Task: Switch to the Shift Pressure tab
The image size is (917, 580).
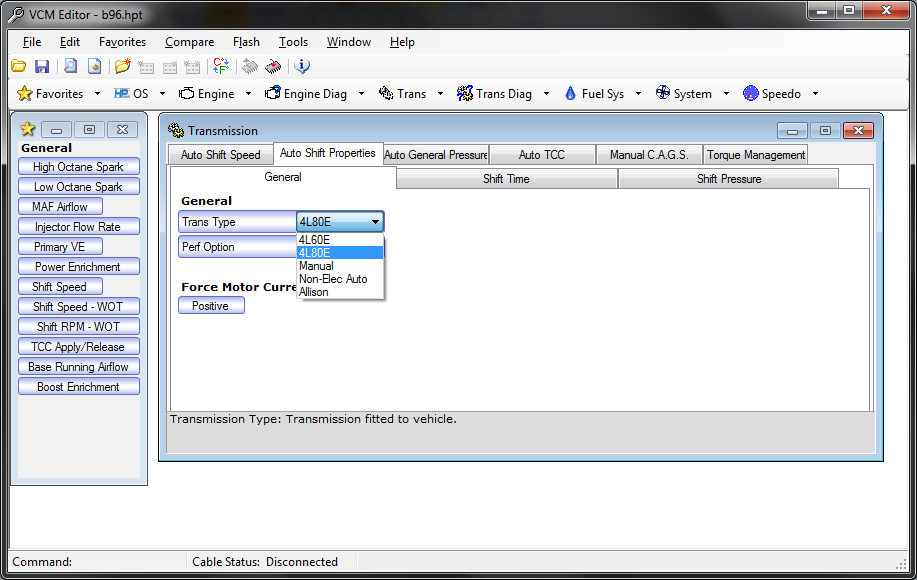Action: (728, 177)
